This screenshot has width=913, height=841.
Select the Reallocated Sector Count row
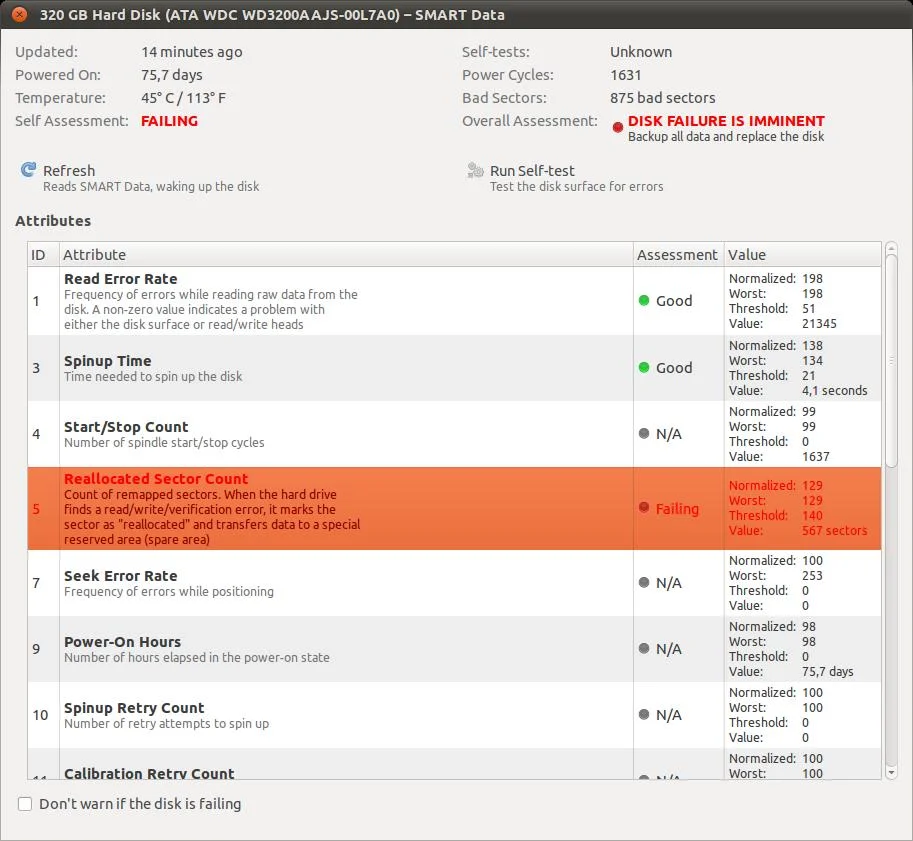click(x=454, y=508)
